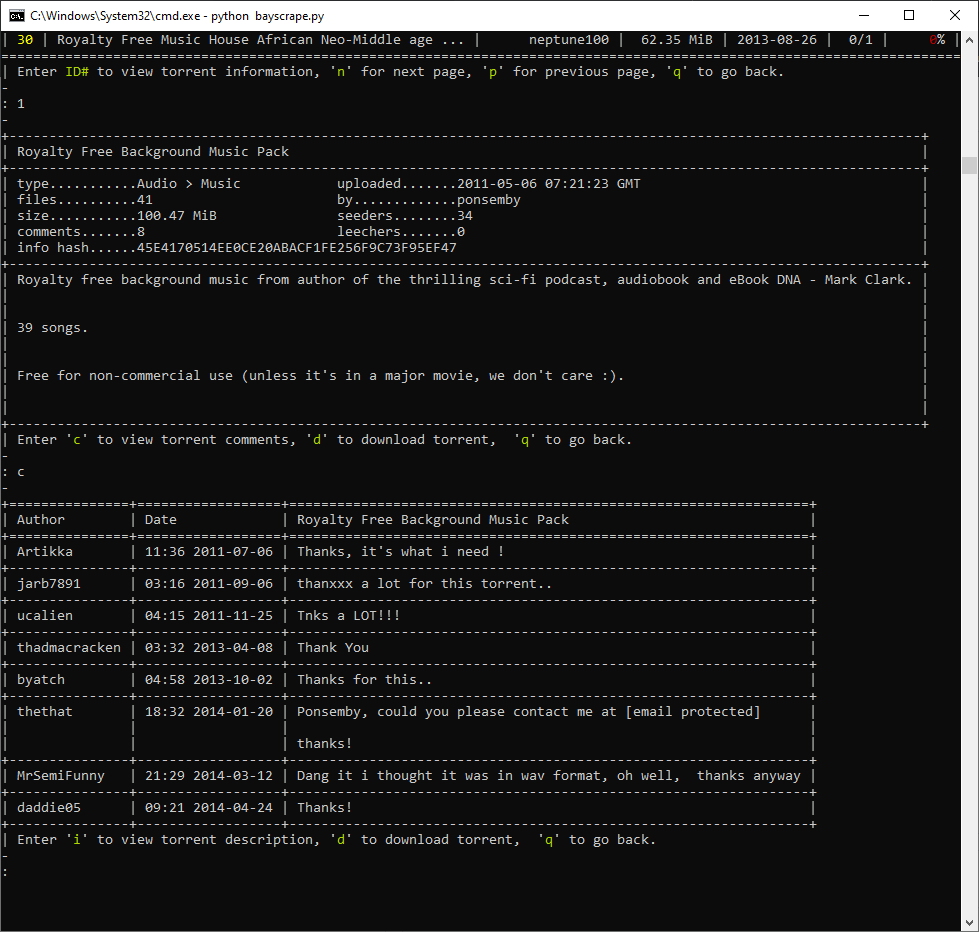Screen dimensions: 980x932
Task: Click the comment 'Thanks for this..'
Action: coord(364,679)
